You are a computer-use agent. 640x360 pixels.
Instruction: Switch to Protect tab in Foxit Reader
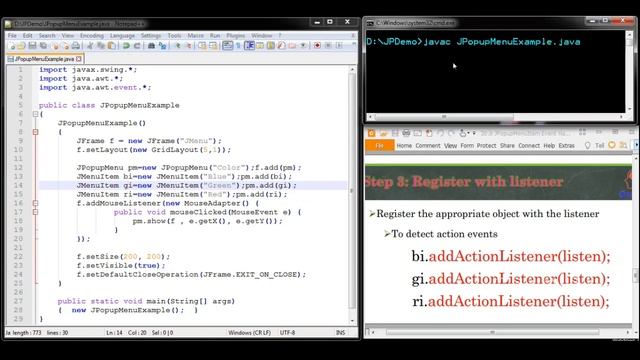coord(487,145)
